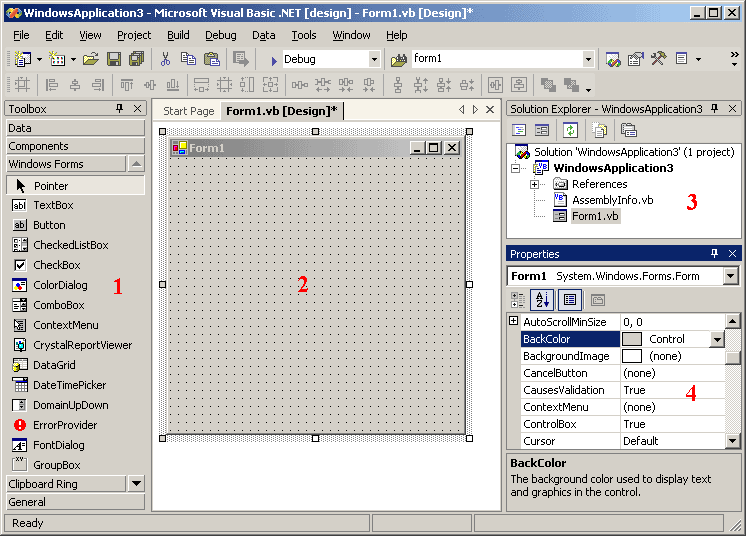Image resolution: width=746 pixels, height=536 pixels.
Task: Click the Bring to Front layout icon
Action: 548,85
